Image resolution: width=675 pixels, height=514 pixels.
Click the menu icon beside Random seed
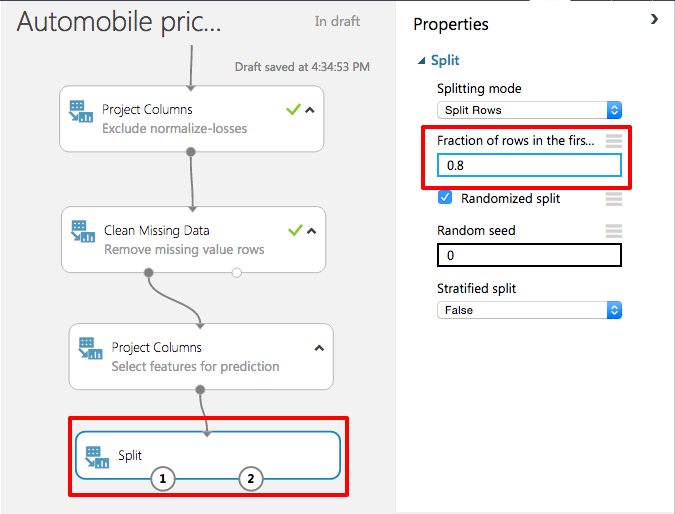[x=614, y=231]
